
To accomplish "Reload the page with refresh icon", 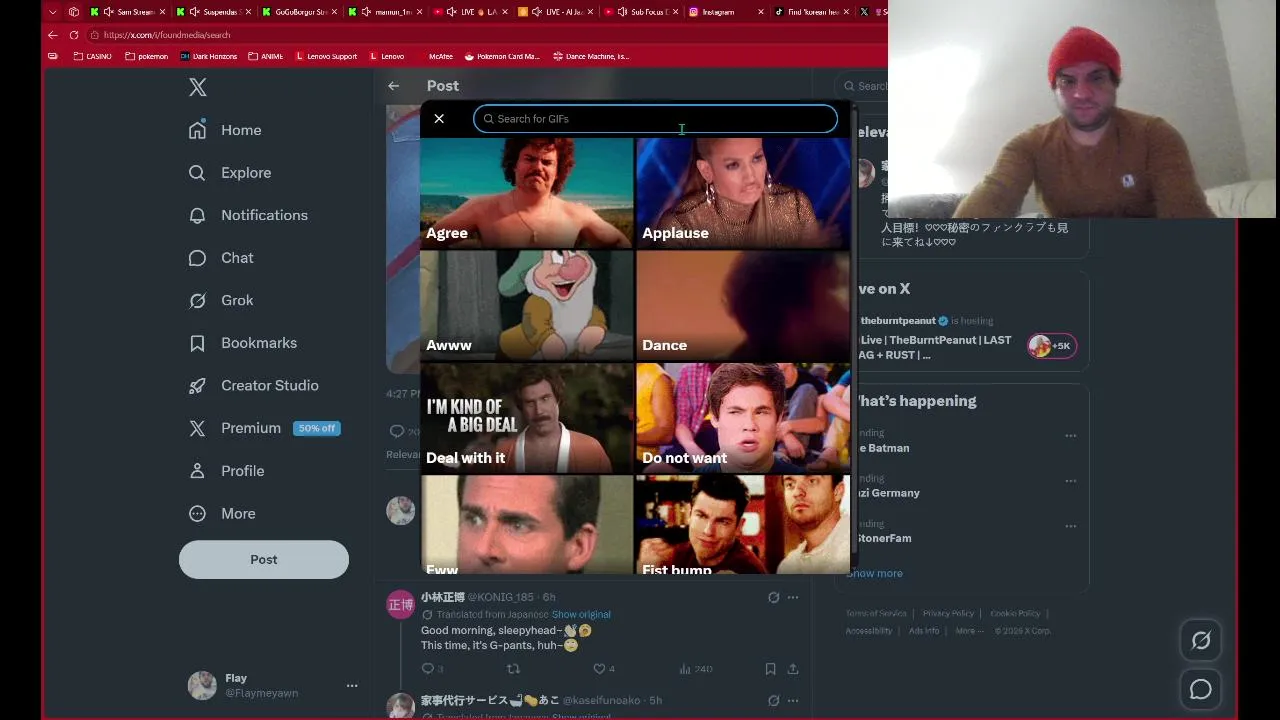I will (x=74, y=35).
